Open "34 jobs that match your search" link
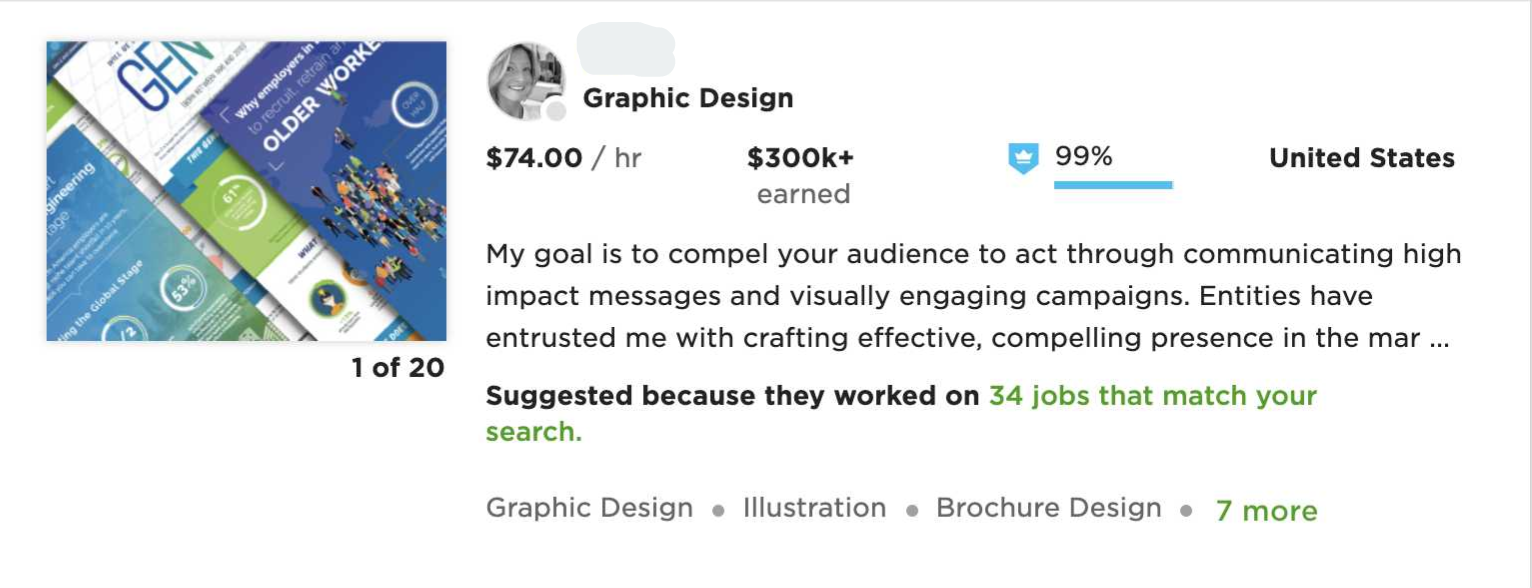This screenshot has width=1532, height=588. pos(1152,396)
